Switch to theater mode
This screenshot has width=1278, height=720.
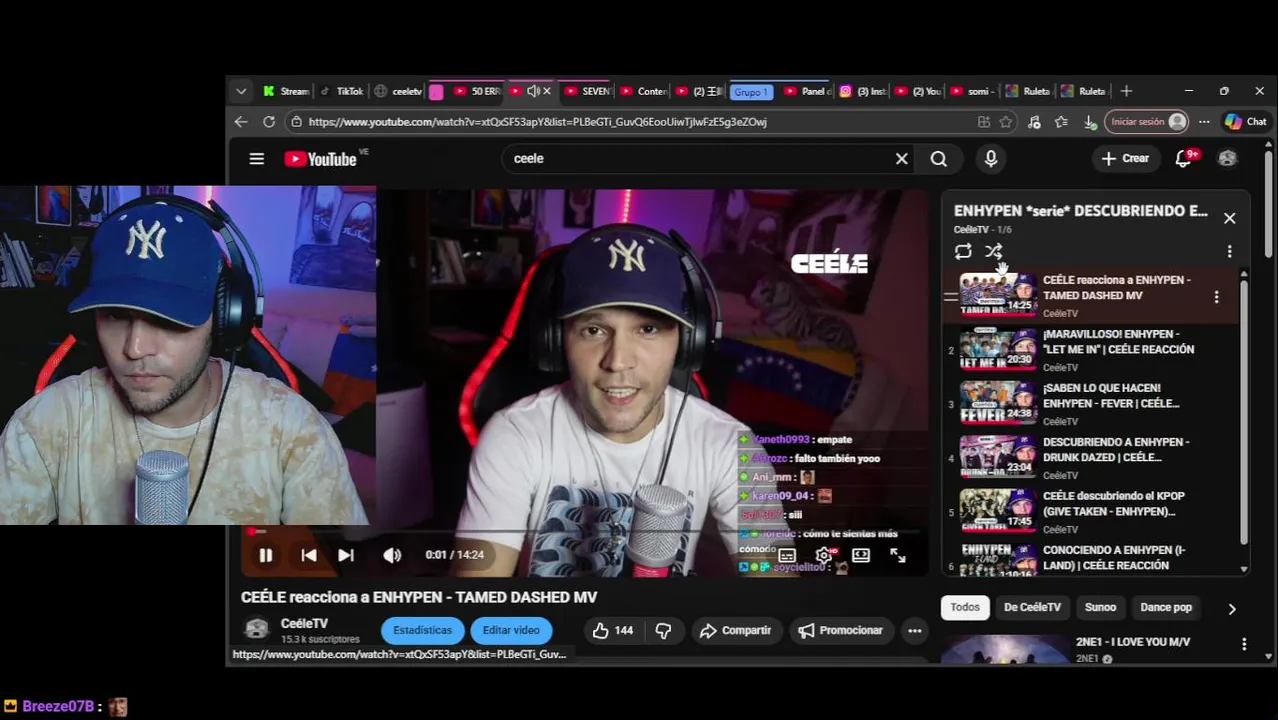click(861, 555)
